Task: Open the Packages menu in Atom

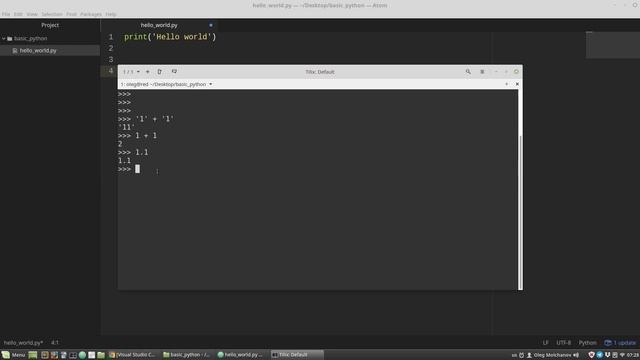Action: coord(91,14)
